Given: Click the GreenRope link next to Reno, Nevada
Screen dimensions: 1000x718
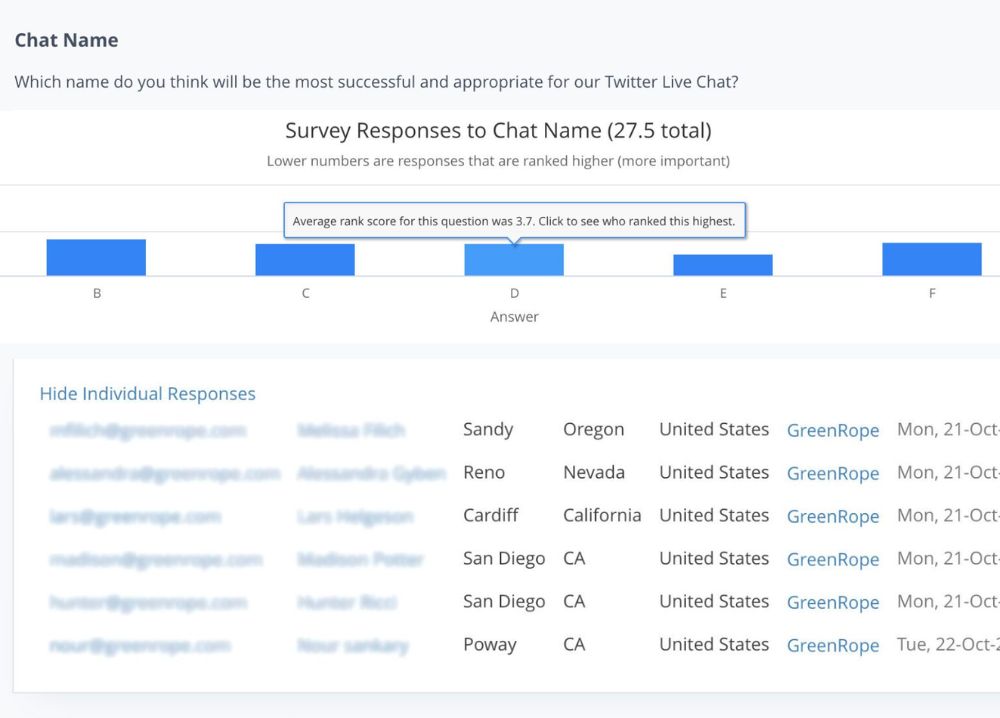Looking at the screenshot, I should point(833,473).
